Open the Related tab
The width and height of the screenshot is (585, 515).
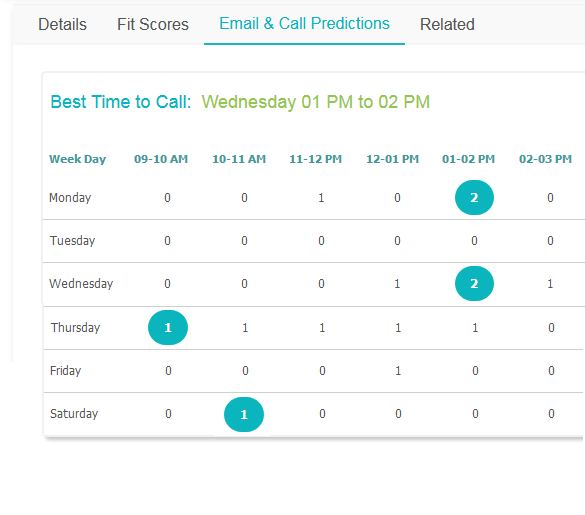pos(447,25)
